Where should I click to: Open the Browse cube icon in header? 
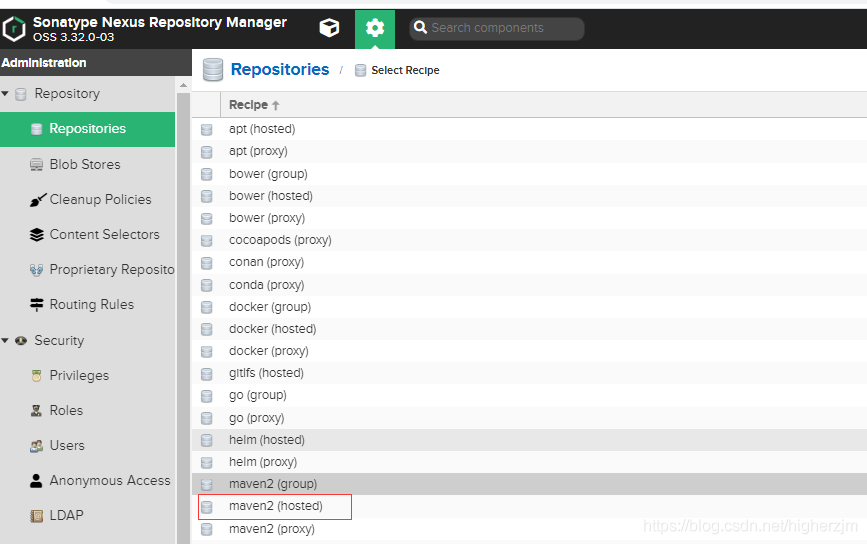(x=330, y=28)
